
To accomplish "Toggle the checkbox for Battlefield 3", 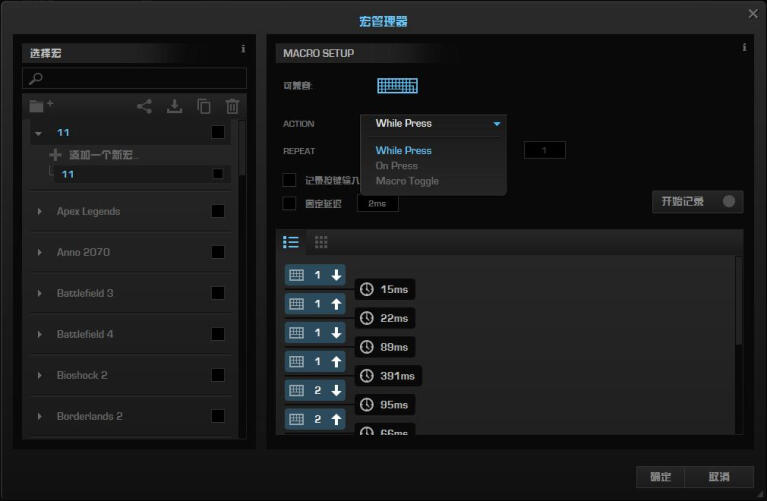I will (218, 293).
